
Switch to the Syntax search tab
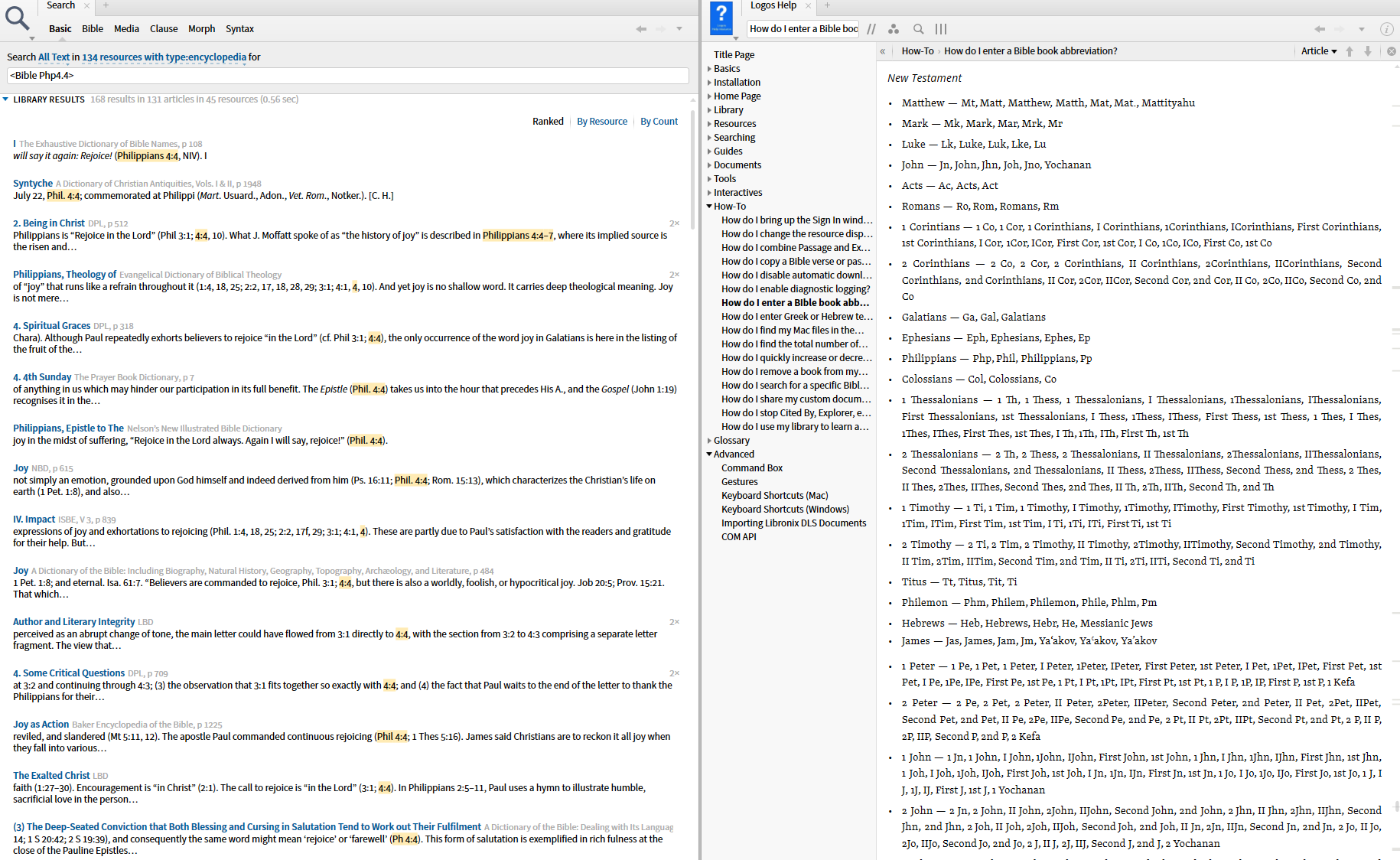click(x=239, y=29)
